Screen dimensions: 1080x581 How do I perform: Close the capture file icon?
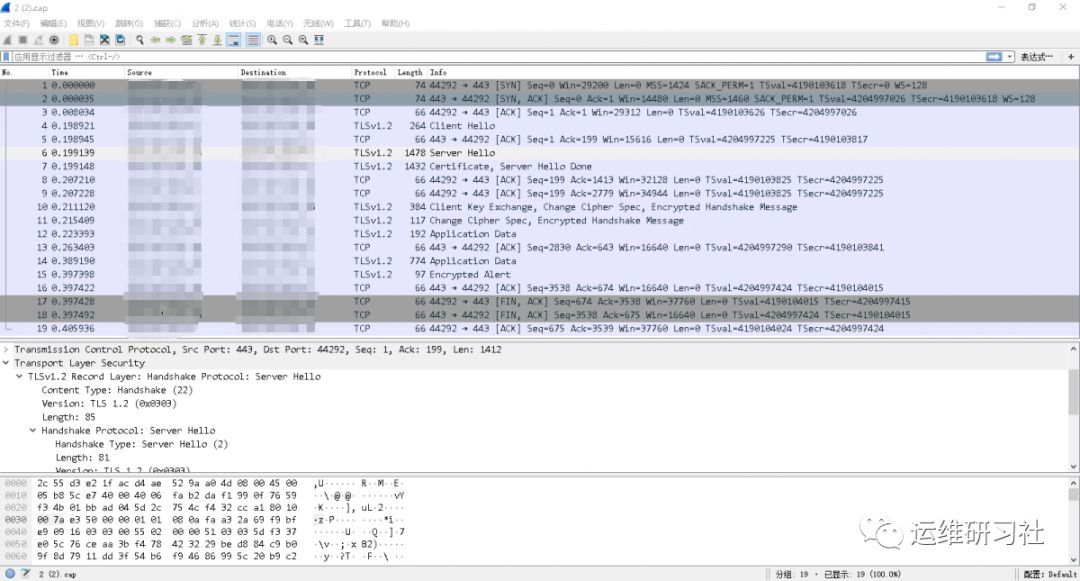(x=105, y=40)
